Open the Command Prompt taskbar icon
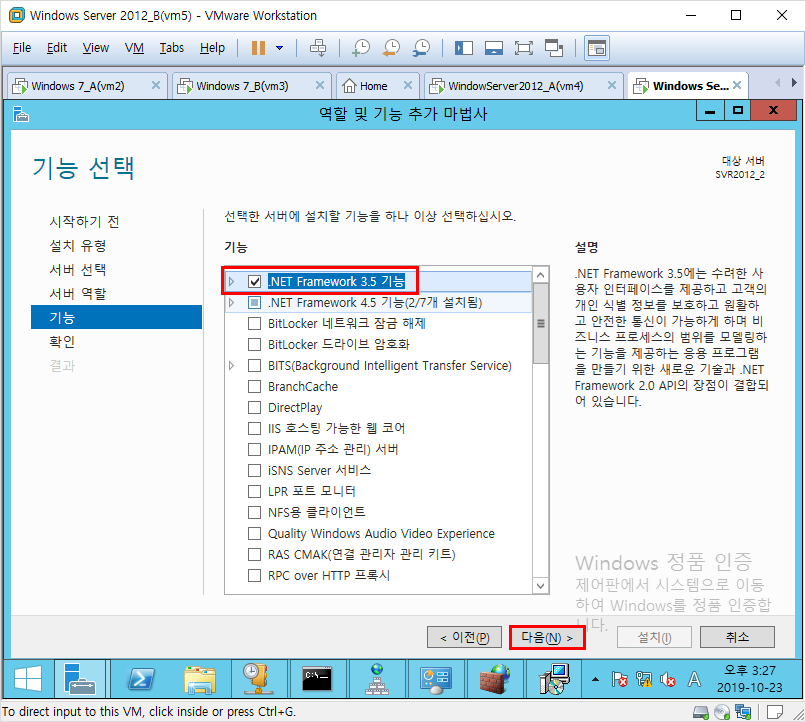This screenshot has height=722, width=806. click(318, 679)
